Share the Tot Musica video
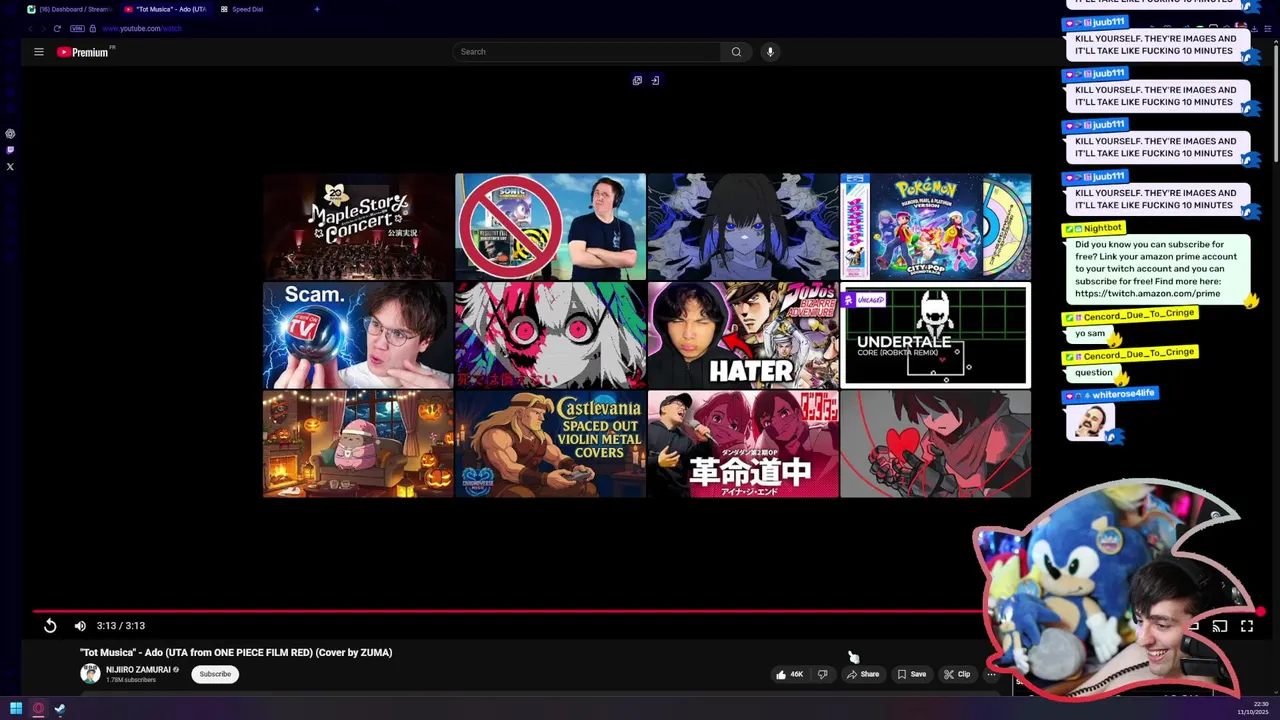 [x=863, y=674]
